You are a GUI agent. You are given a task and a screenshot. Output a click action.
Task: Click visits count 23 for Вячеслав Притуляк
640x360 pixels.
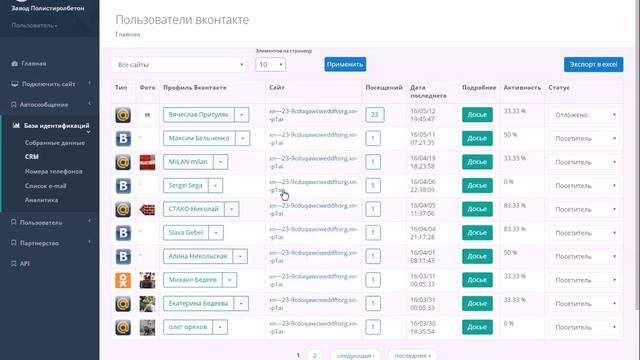click(375, 115)
